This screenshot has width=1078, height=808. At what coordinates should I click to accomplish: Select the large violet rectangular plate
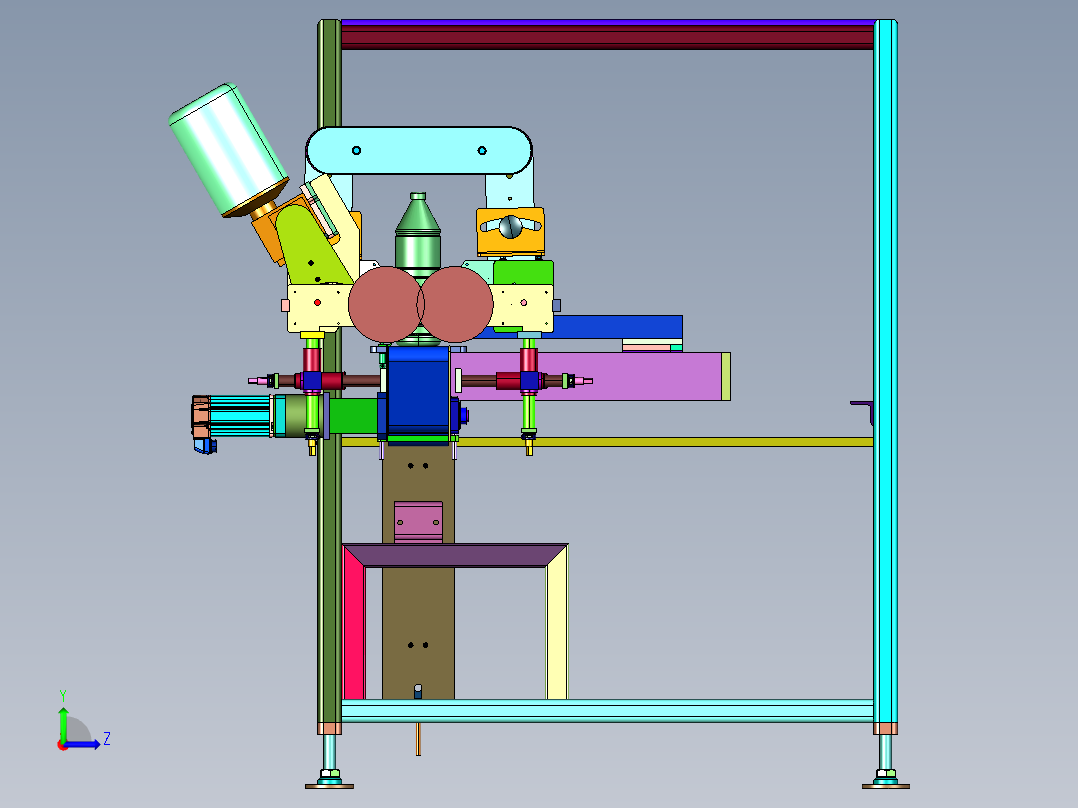point(591,376)
